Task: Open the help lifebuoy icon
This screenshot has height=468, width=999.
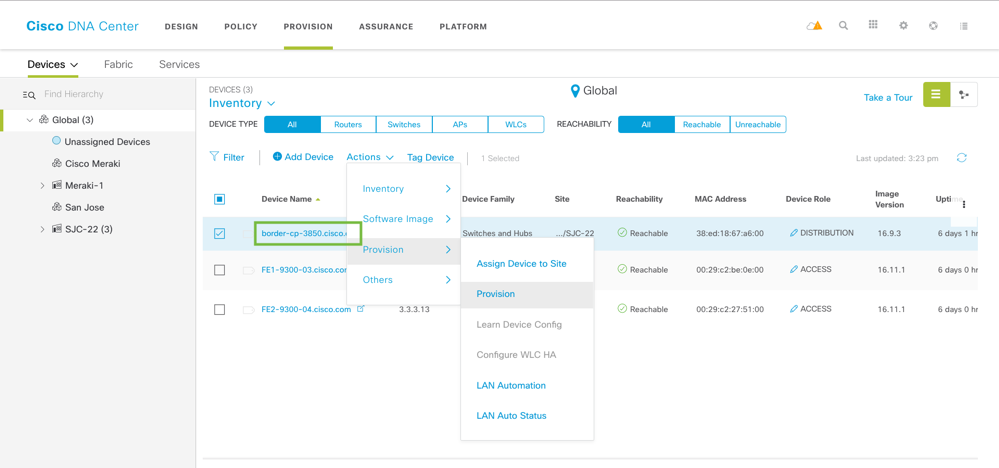Action: [933, 26]
